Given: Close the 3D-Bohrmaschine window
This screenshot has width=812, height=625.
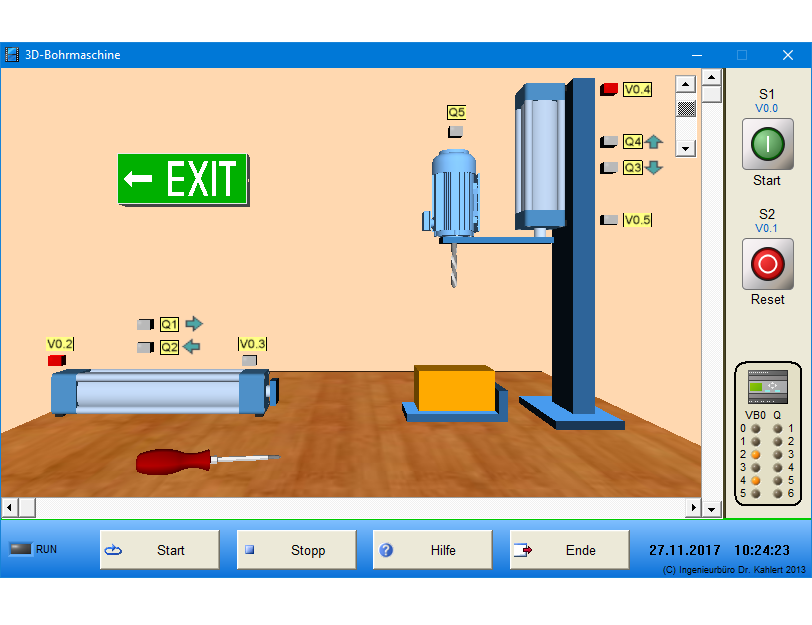Looking at the screenshot, I should coord(788,55).
